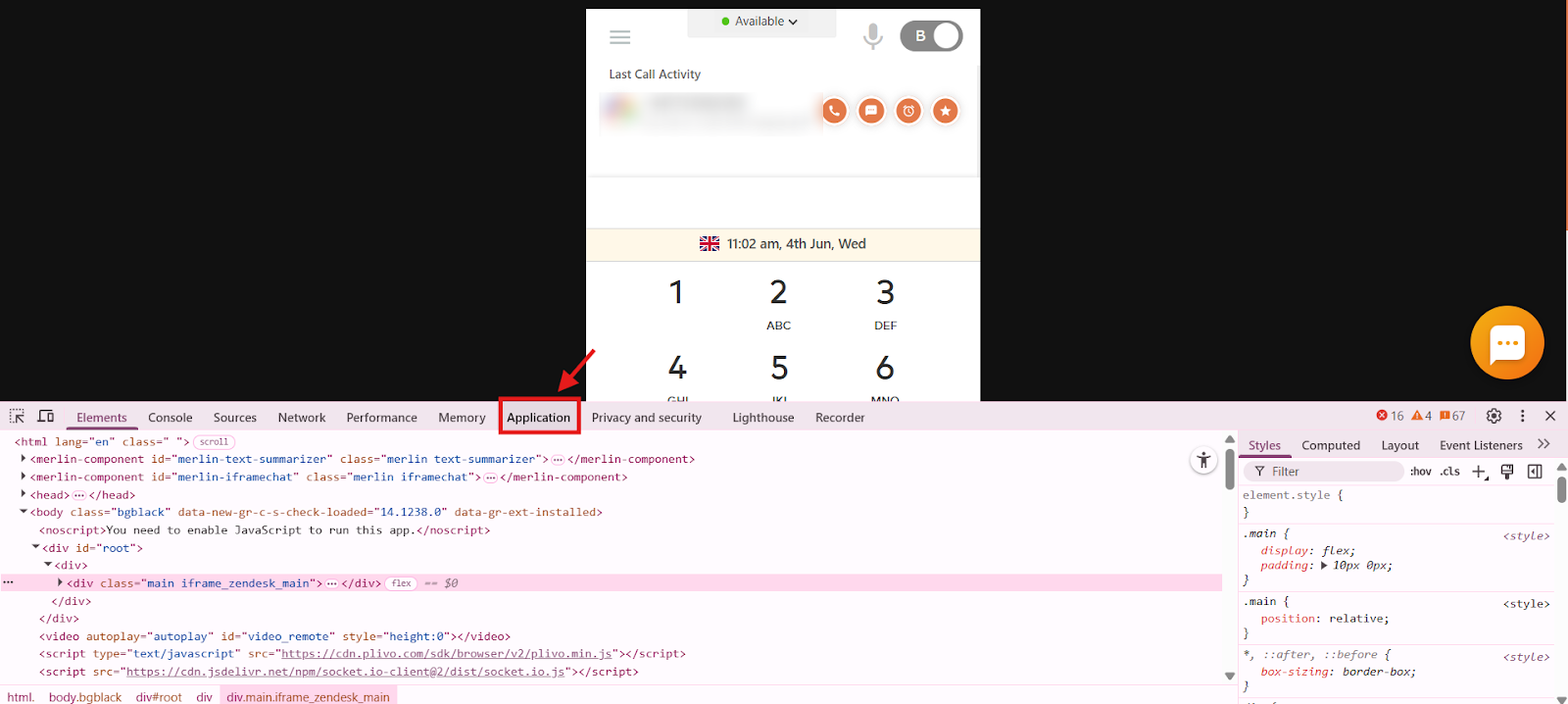Select the Layout sidebar tab
1568x704 pixels.
click(x=1400, y=445)
